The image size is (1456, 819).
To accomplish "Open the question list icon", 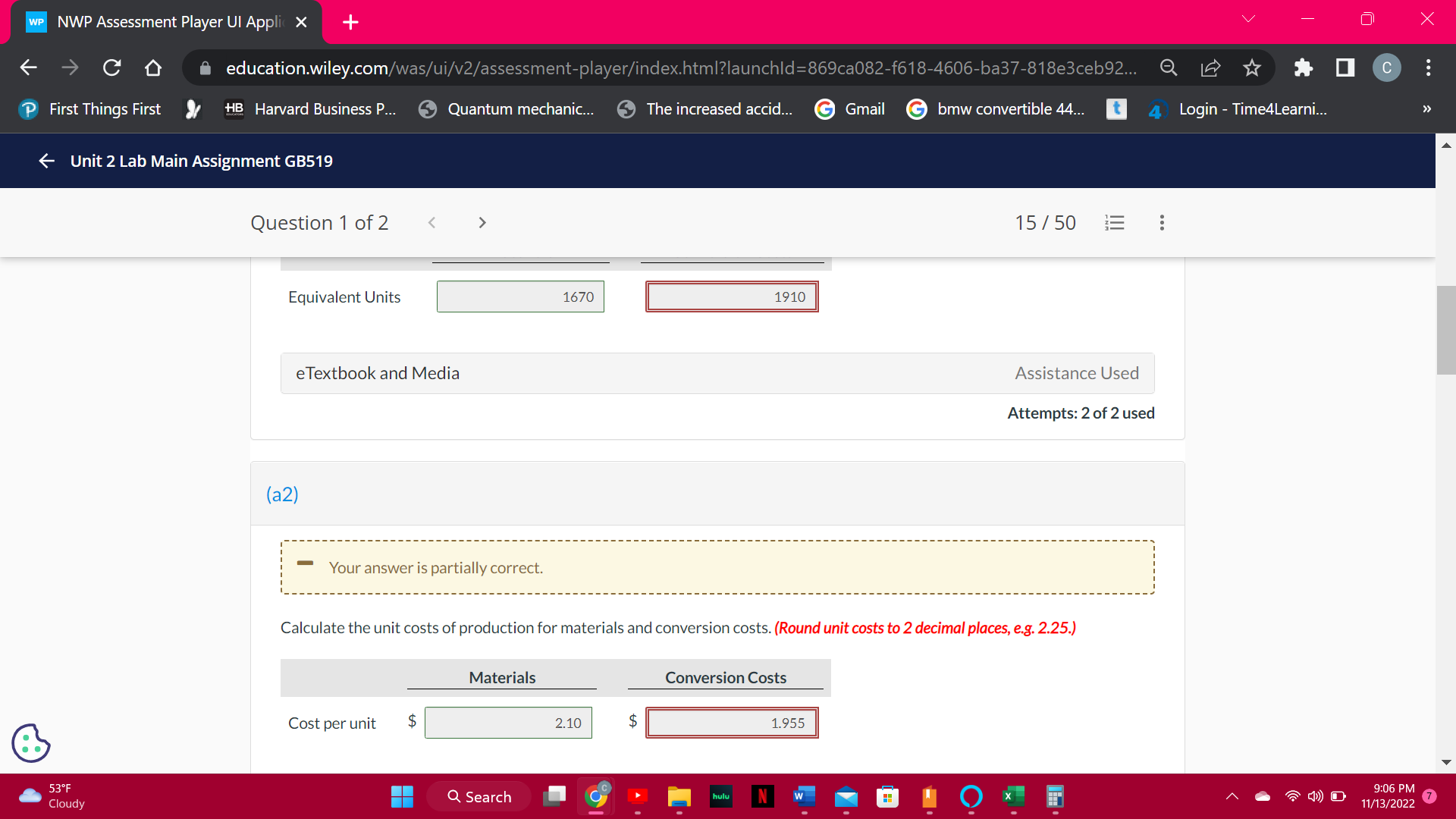I will (1114, 222).
